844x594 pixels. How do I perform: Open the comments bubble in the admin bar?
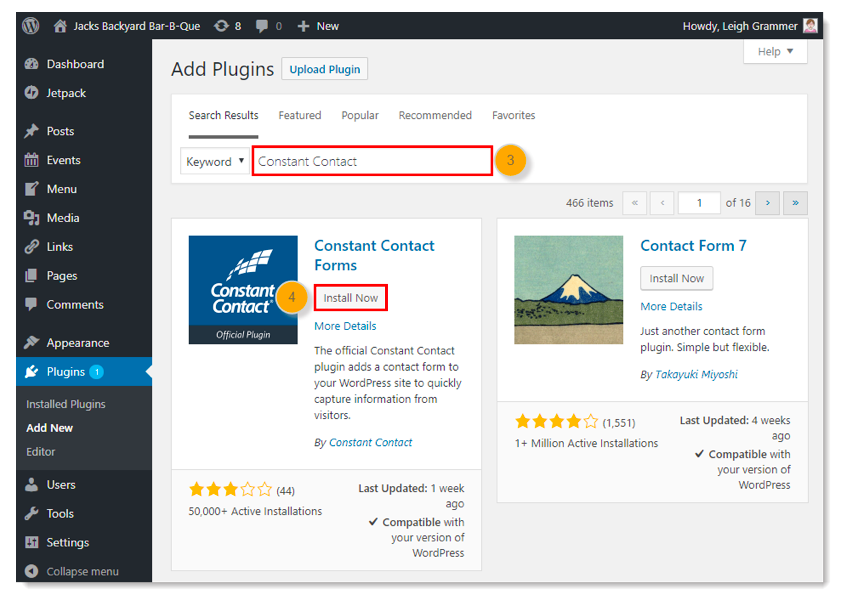click(x=262, y=26)
